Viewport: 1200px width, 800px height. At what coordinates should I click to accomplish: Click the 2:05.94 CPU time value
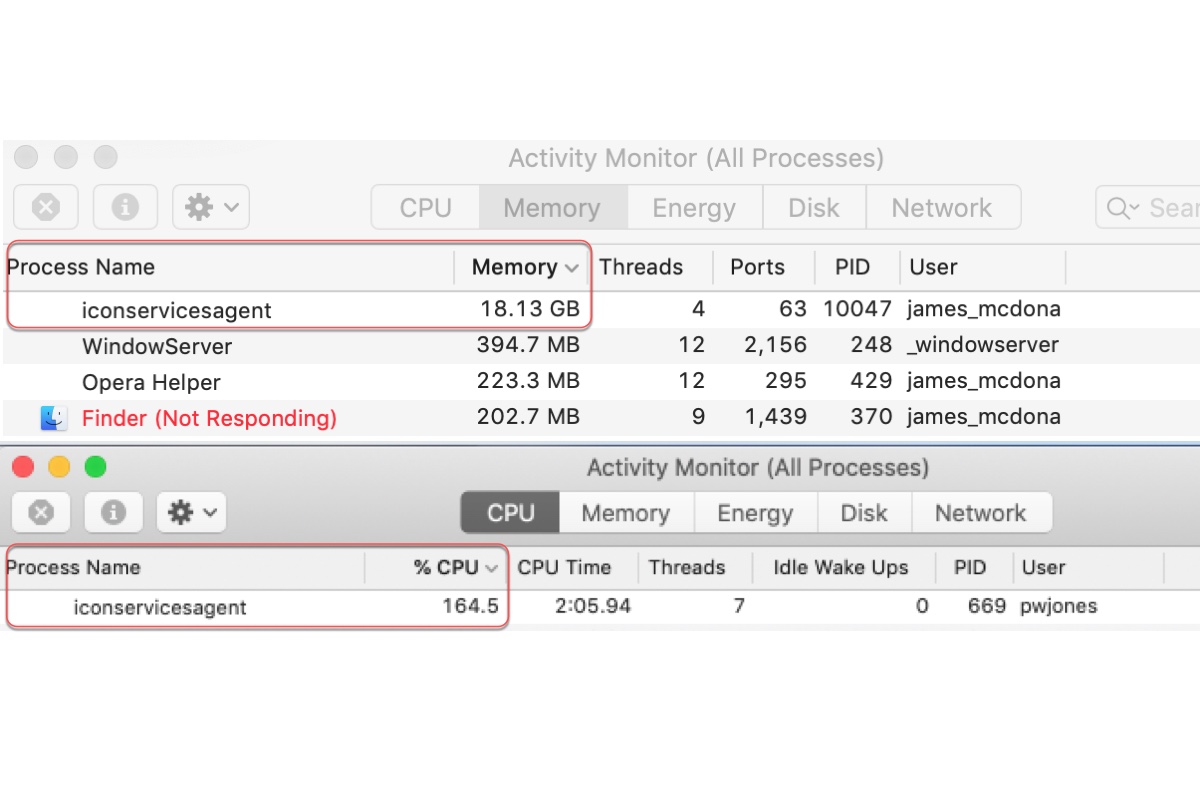(593, 606)
